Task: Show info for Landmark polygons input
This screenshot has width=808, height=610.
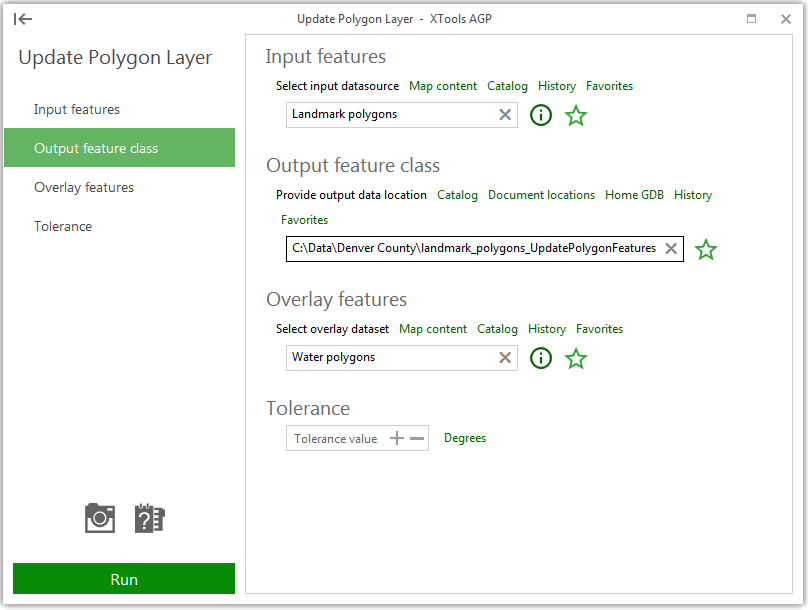Action: [x=541, y=115]
